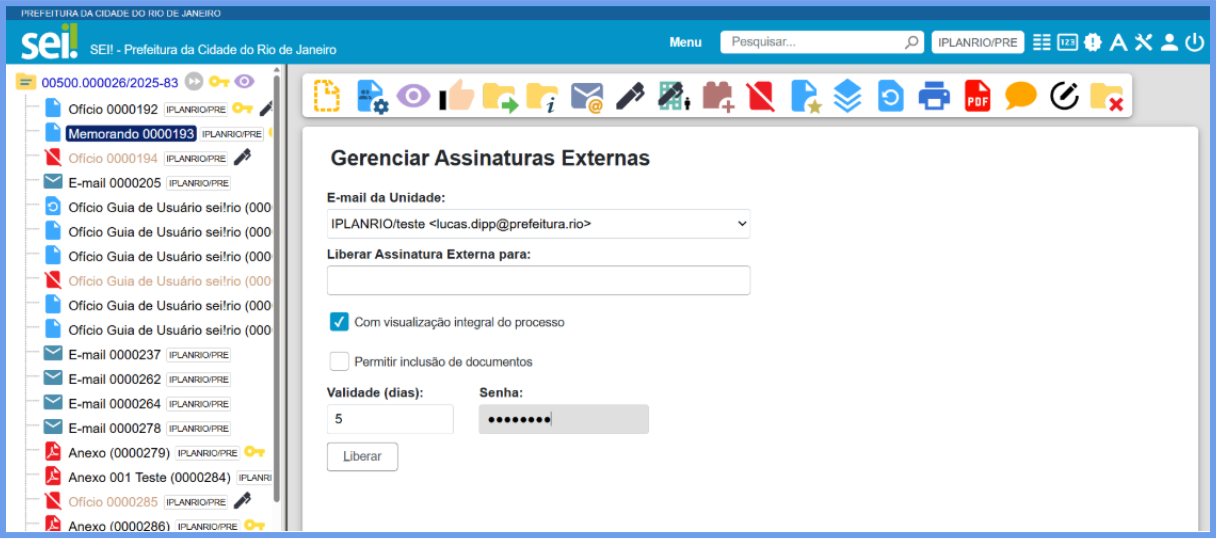This screenshot has width=1216, height=539.
Task: Click the purple eye icon beside process number
Action: (244, 82)
